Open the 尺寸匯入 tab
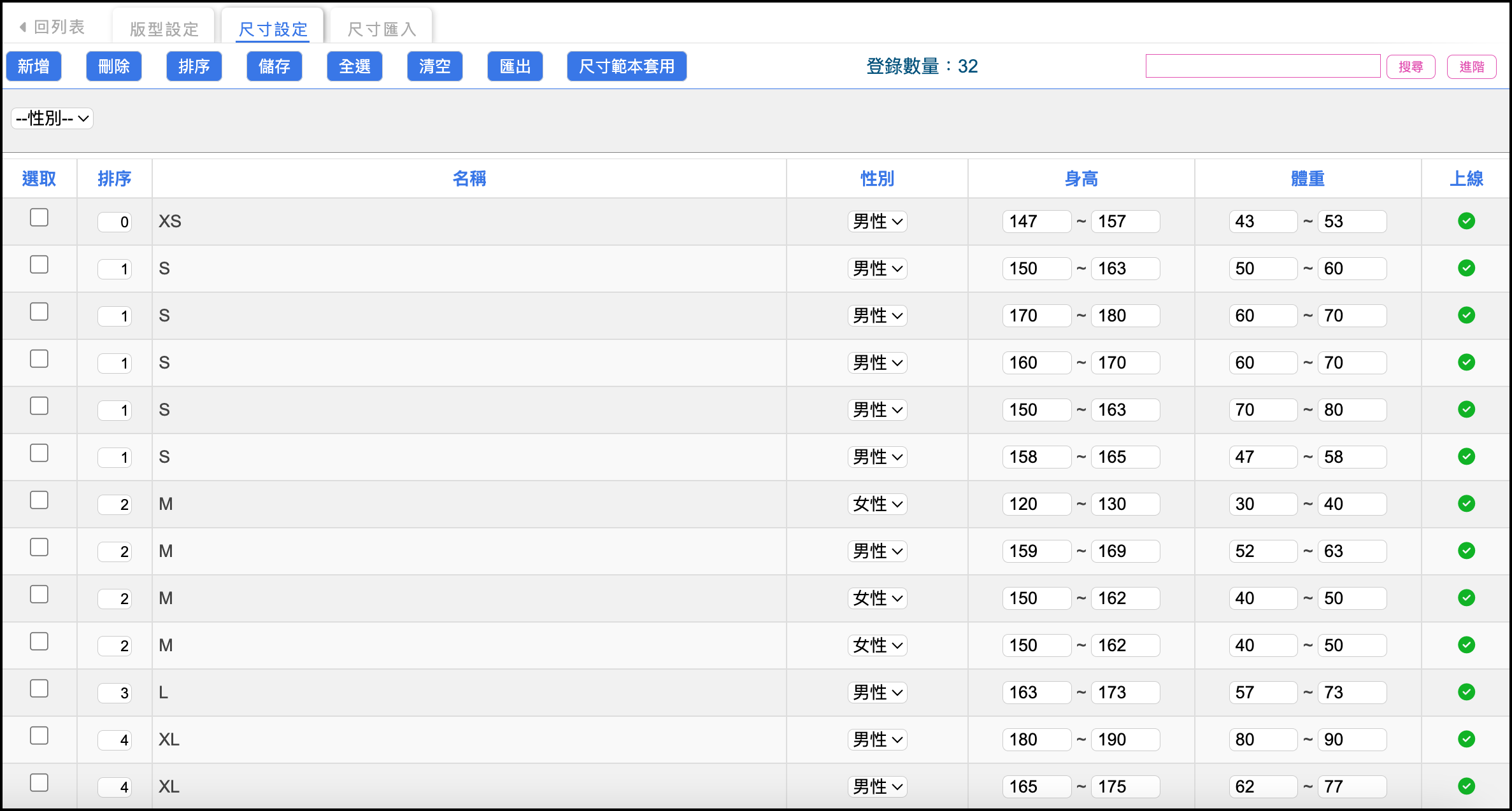 tap(382, 29)
